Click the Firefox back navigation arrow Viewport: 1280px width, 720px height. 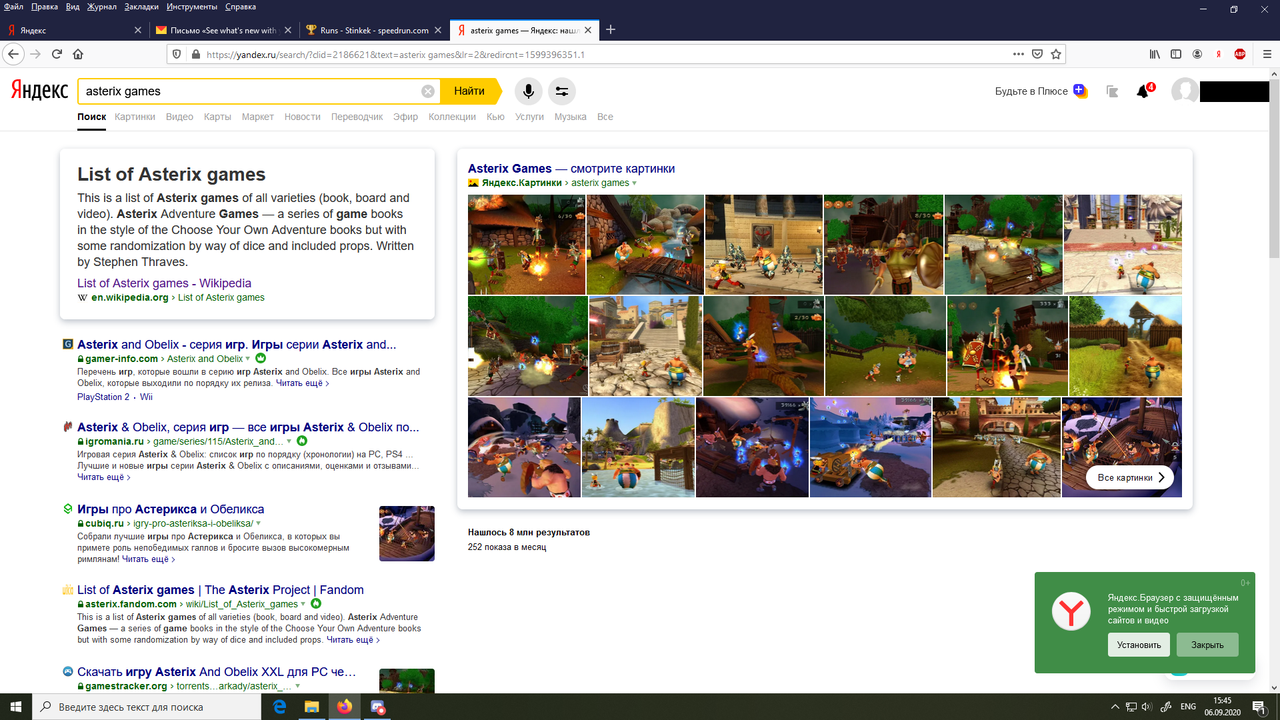click(x=14, y=54)
